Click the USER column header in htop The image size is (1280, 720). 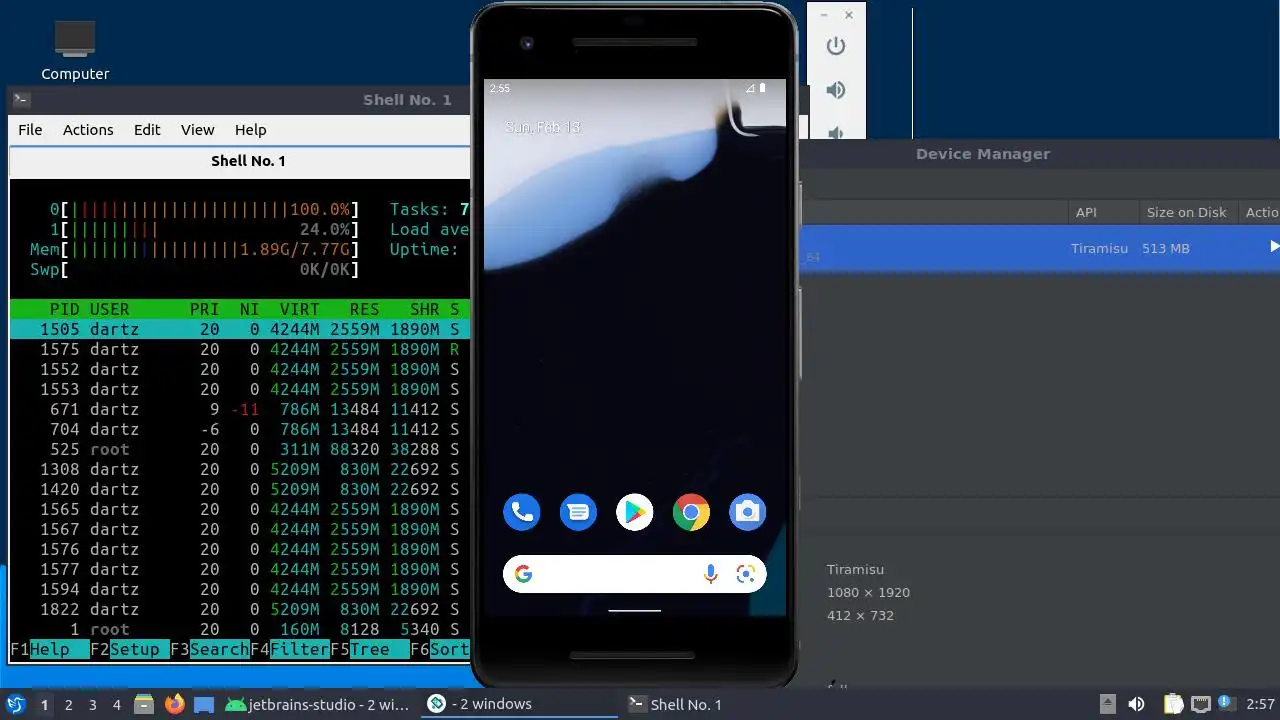click(x=110, y=309)
